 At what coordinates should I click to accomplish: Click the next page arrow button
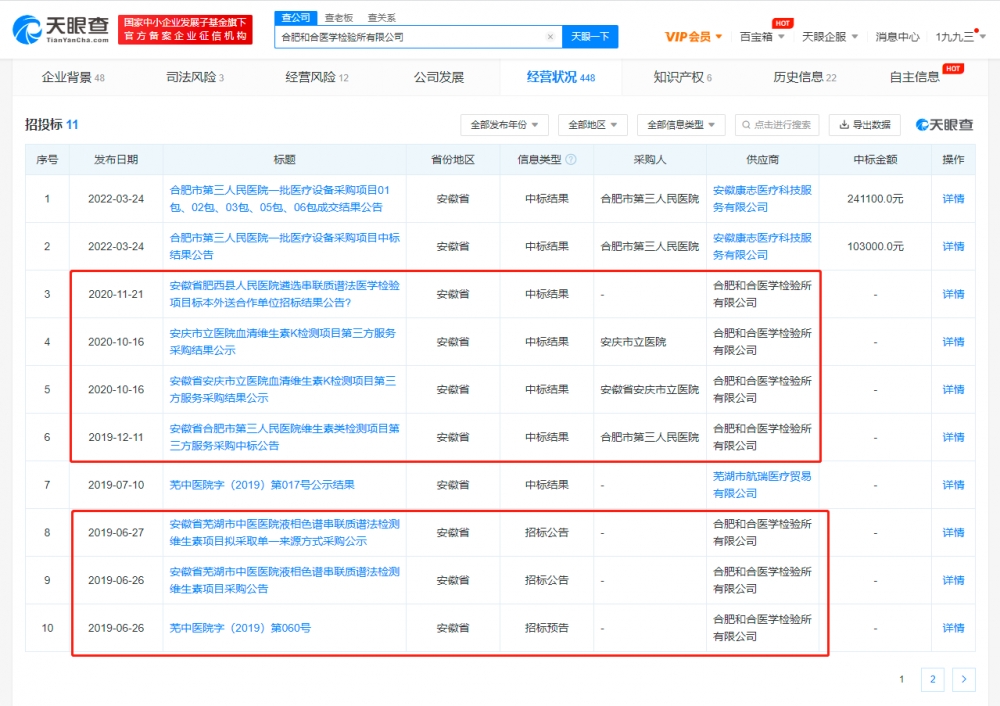964,679
